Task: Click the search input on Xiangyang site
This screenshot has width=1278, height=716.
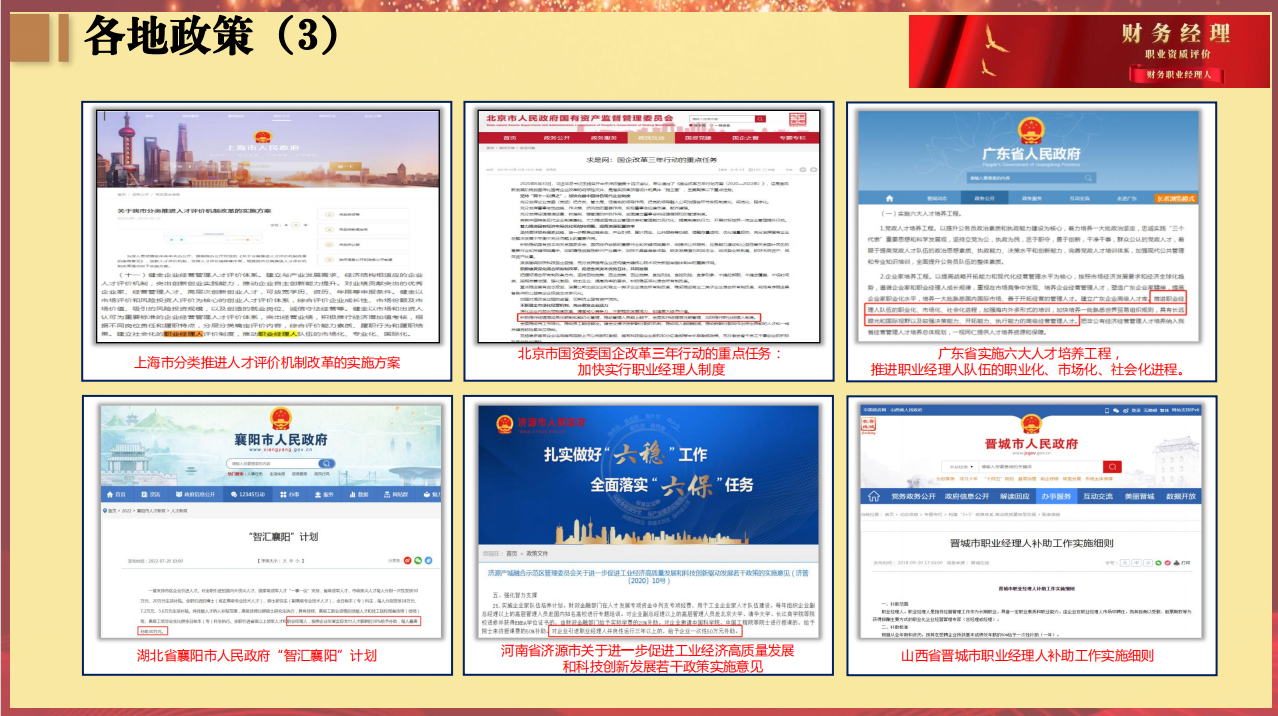Action: [274, 464]
